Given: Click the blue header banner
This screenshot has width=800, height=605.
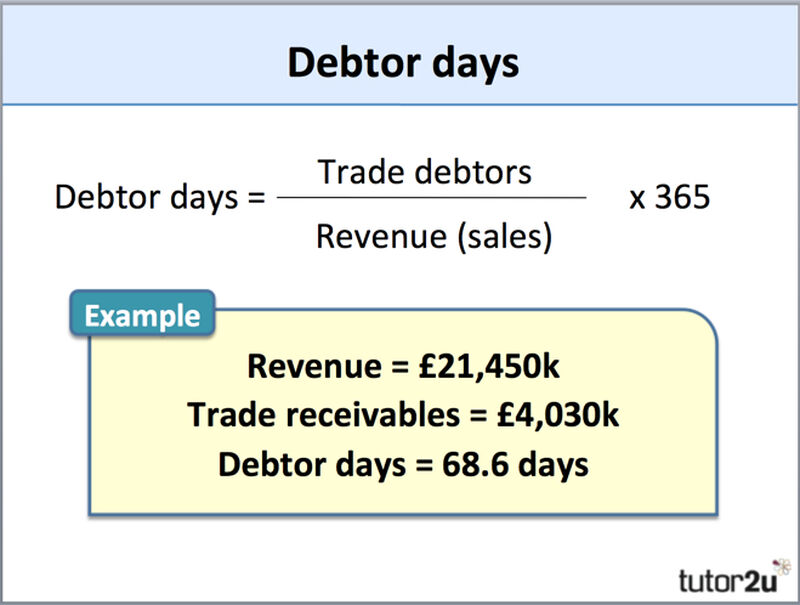Looking at the screenshot, I should [x=400, y=54].
